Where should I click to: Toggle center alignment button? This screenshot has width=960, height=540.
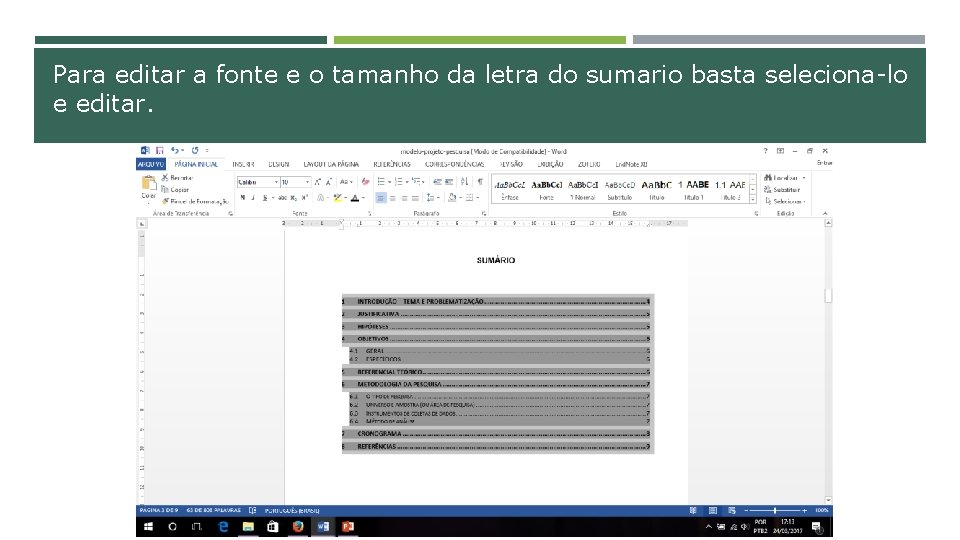pyautogui.click(x=392, y=198)
